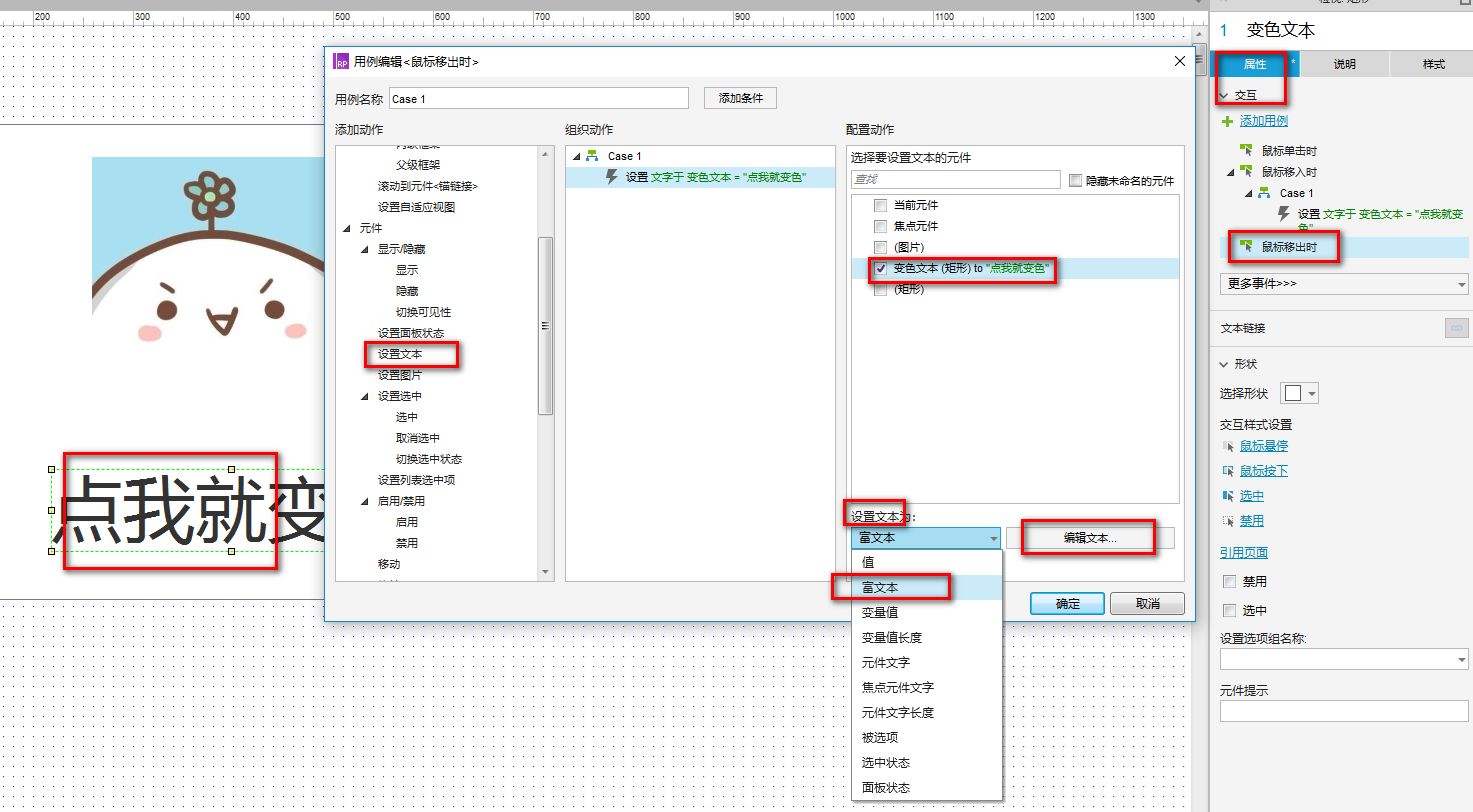Check the 当前元件 checkbox

(x=880, y=205)
